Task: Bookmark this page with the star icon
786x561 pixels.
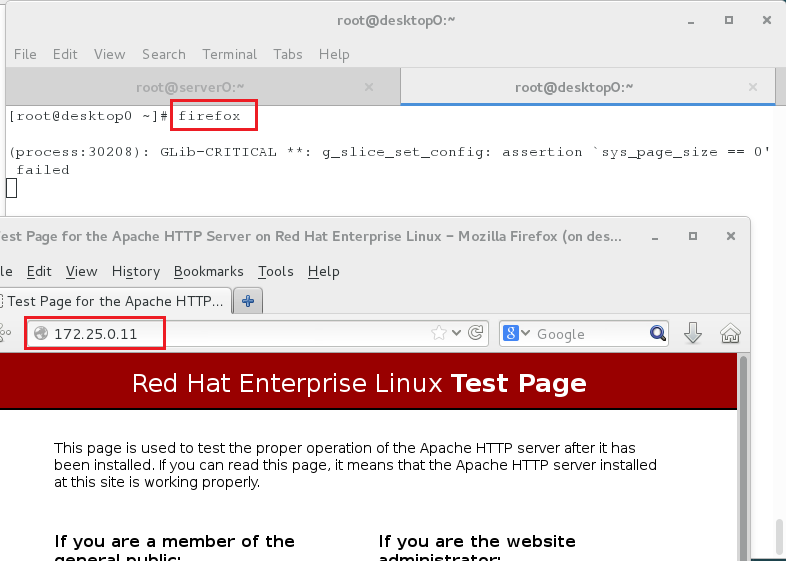Action: tap(439, 333)
